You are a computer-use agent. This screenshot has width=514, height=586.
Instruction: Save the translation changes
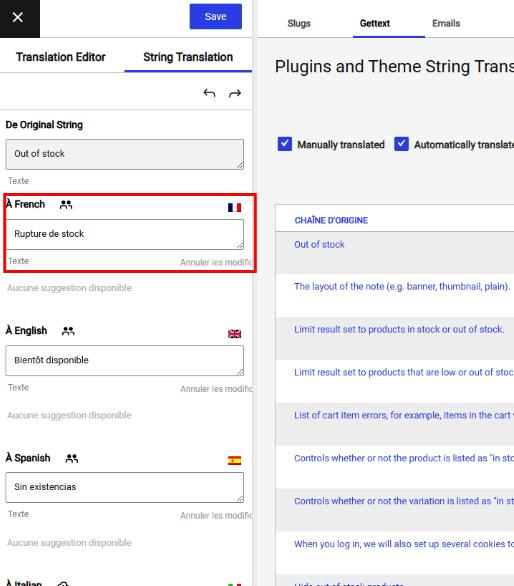[x=216, y=16]
